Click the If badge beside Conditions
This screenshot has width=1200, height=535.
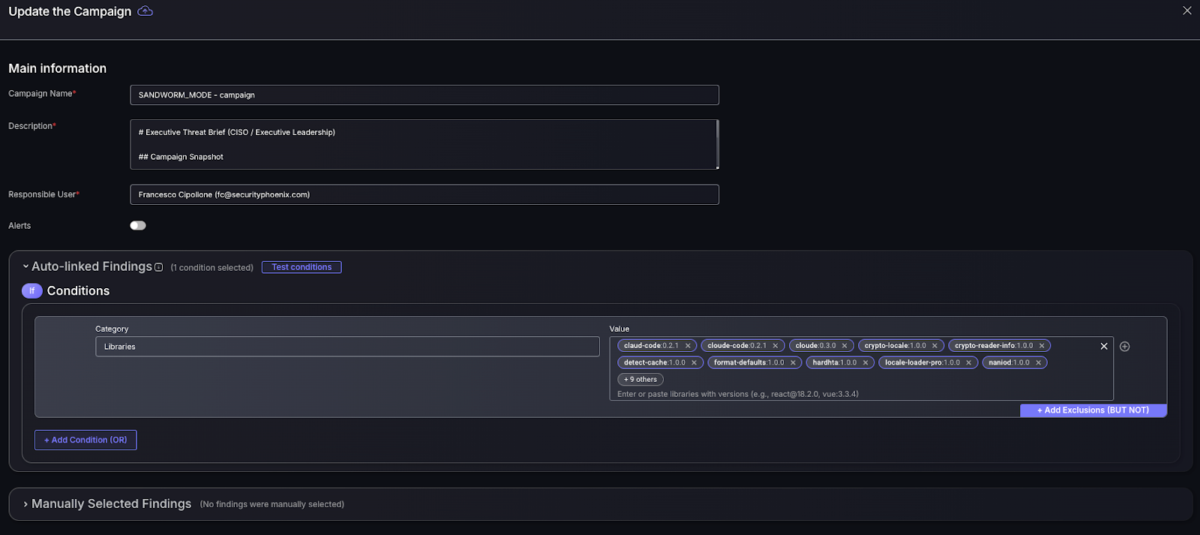pos(32,291)
